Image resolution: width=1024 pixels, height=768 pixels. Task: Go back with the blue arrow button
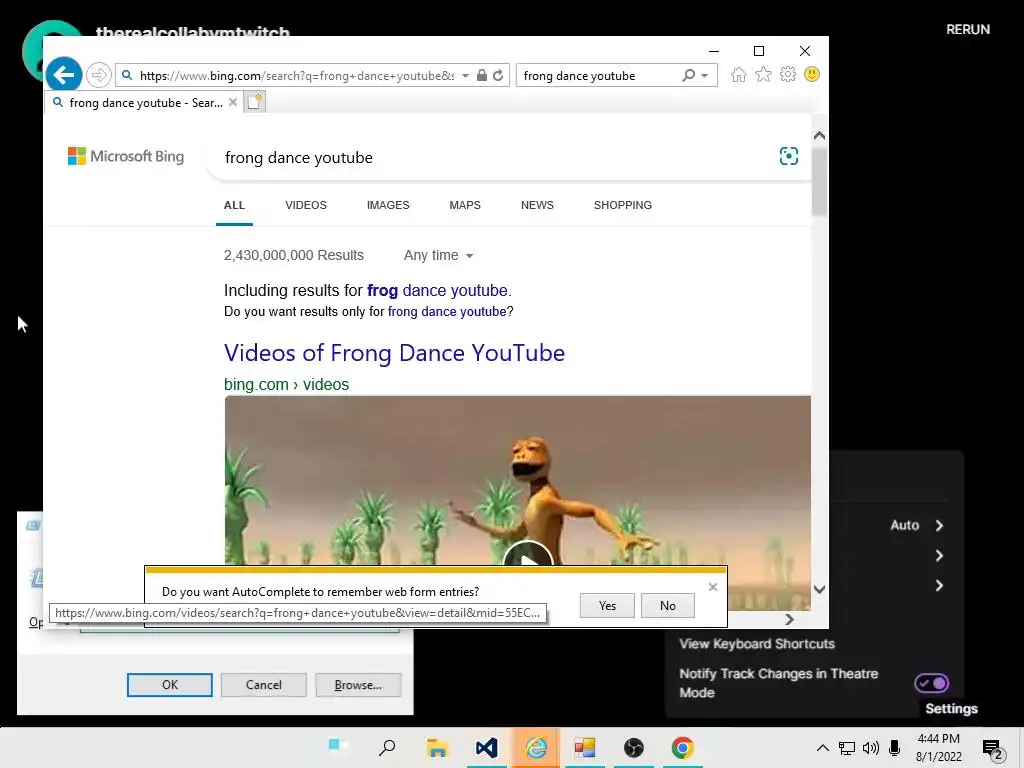tap(64, 75)
